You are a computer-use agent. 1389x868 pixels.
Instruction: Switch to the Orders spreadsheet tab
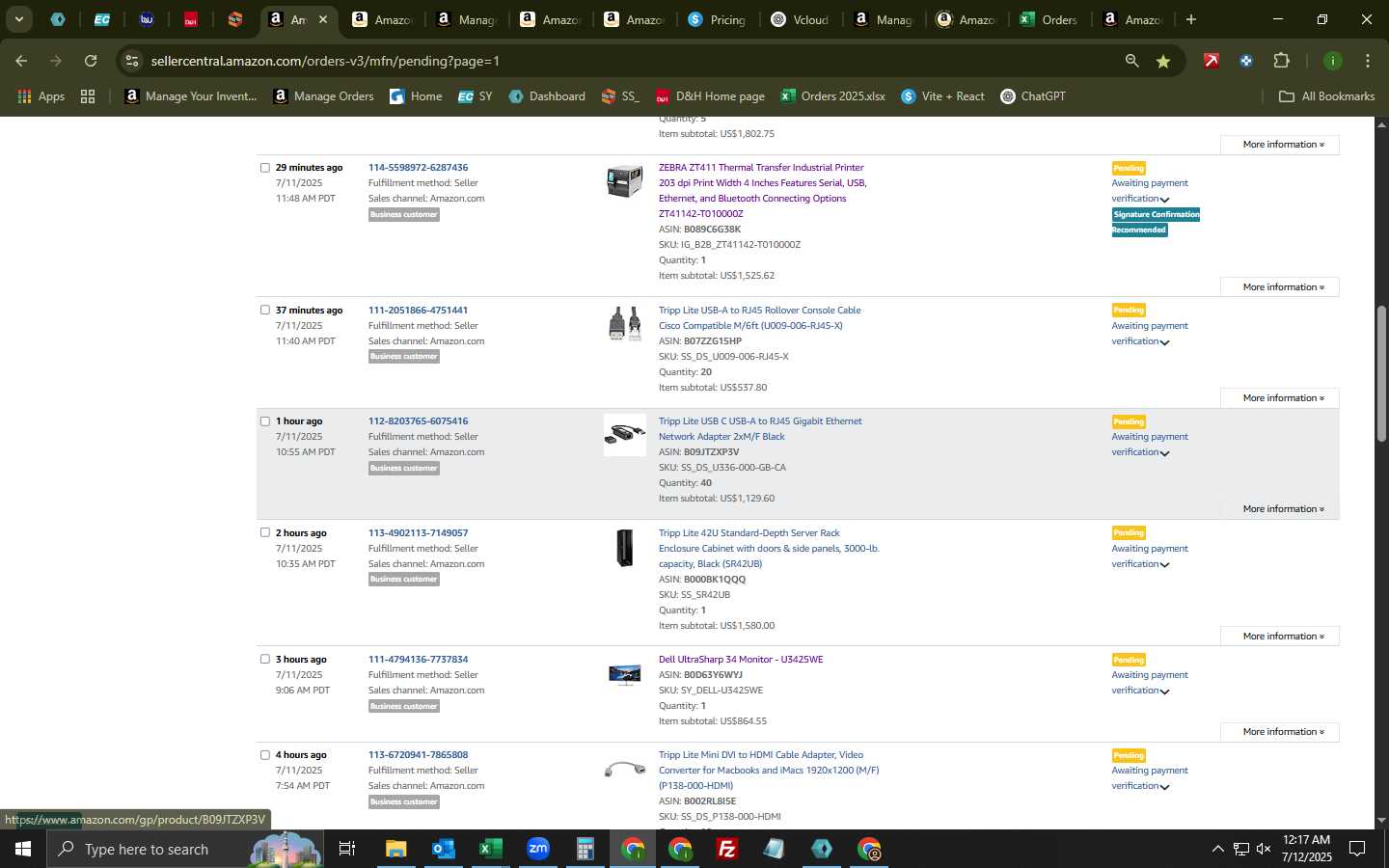[x=1049, y=19]
